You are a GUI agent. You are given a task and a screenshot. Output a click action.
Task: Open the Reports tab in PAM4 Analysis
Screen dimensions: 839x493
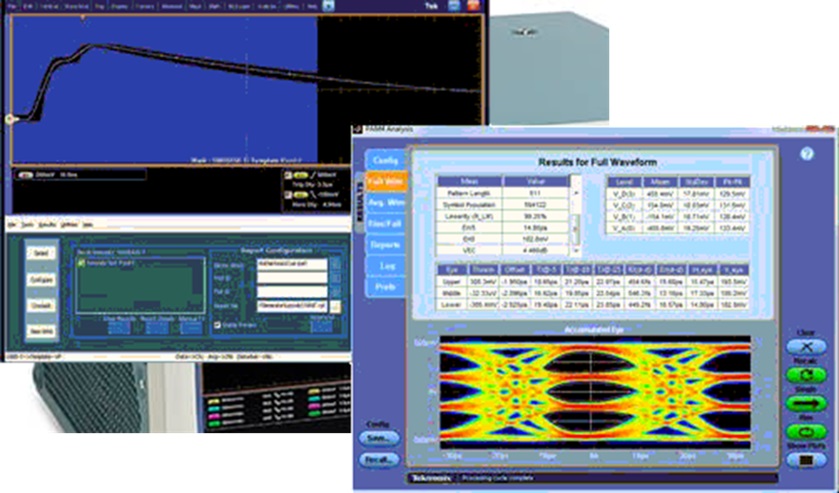click(x=385, y=244)
